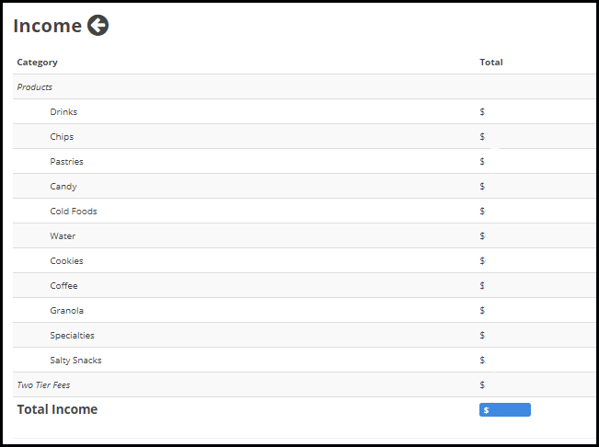
Task: Select the Drinks category row
Action: coord(304,112)
